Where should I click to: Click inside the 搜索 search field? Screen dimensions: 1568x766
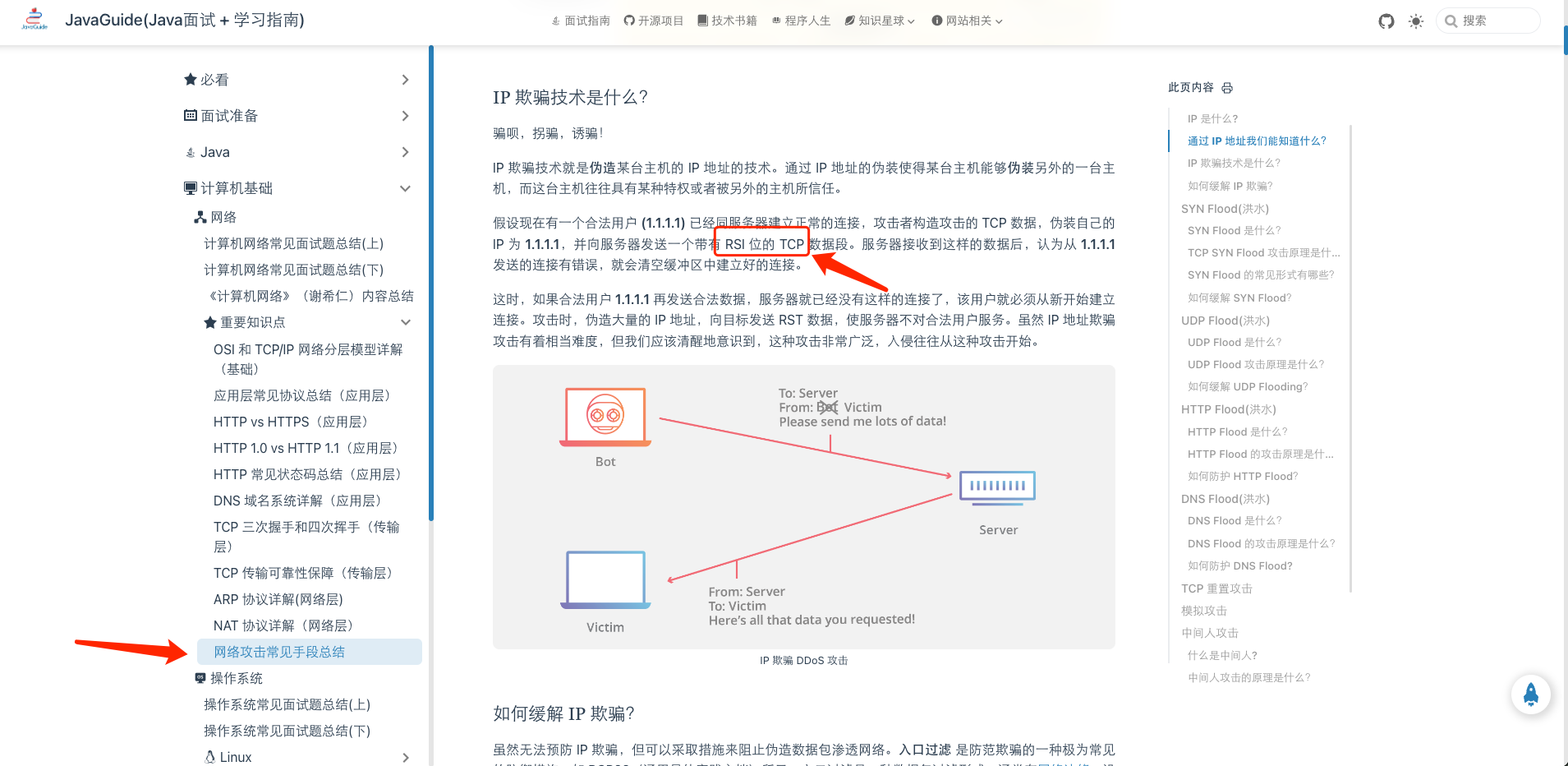(x=1488, y=21)
